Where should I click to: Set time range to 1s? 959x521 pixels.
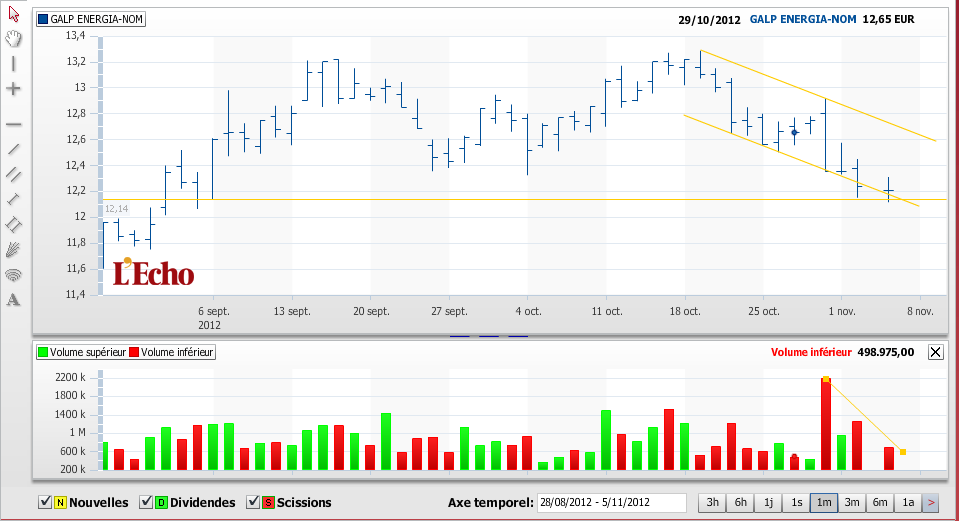click(x=796, y=503)
